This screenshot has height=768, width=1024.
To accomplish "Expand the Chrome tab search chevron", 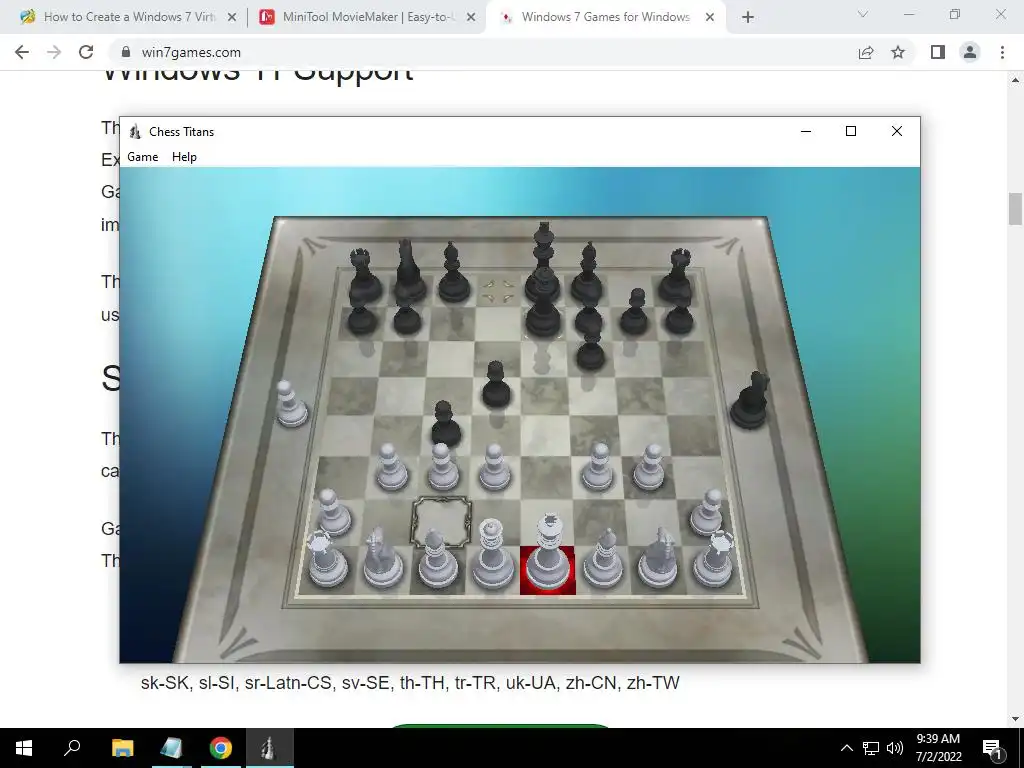I will pyautogui.click(x=863, y=14).
